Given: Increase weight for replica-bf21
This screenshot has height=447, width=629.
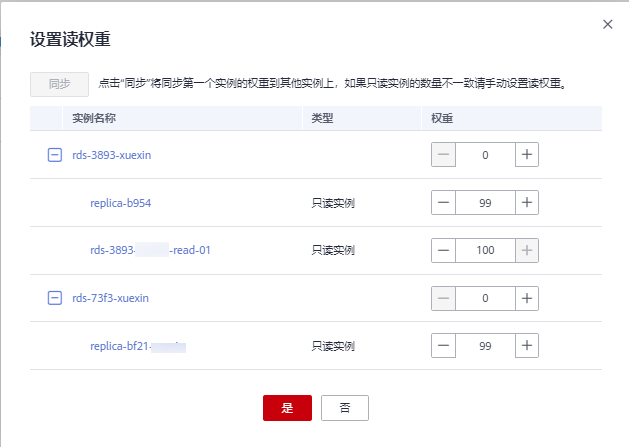Looking at the screenshot, I should [x=527, y=345].
